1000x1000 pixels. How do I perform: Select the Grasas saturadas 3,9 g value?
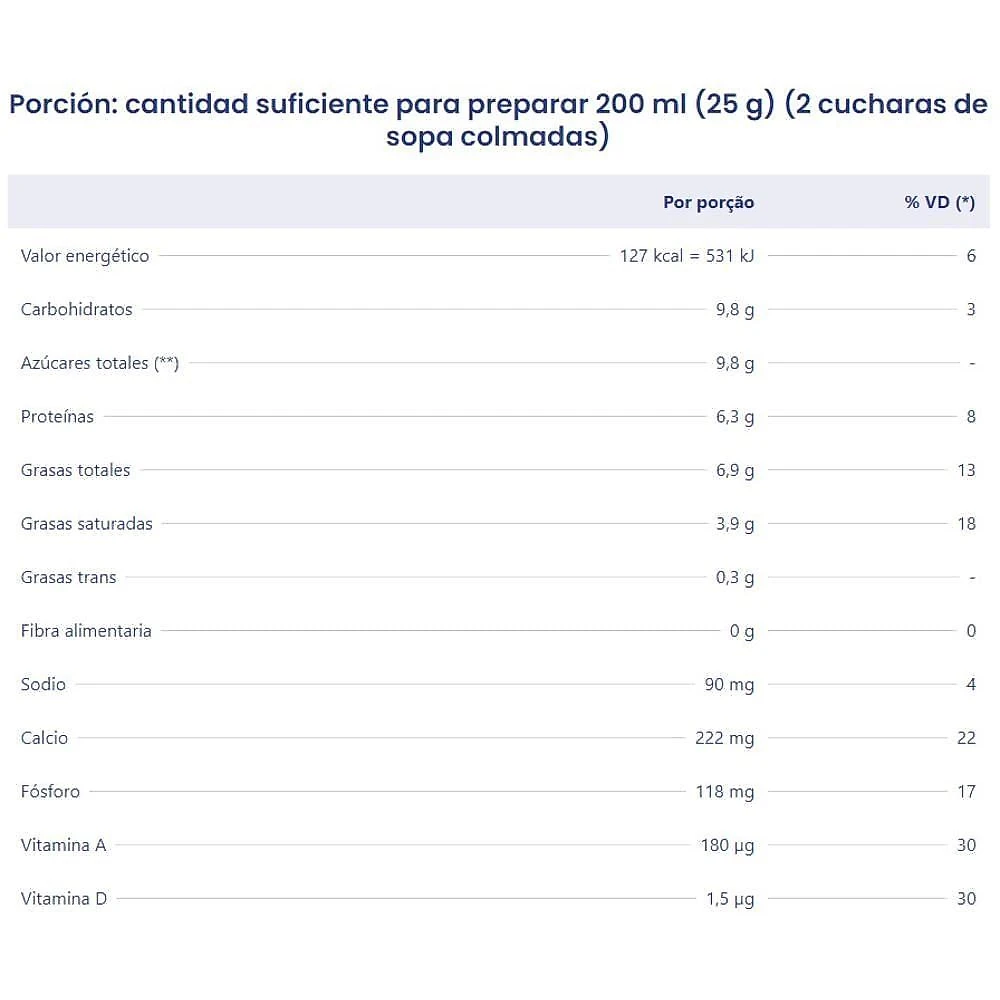(x=735, y=524)
